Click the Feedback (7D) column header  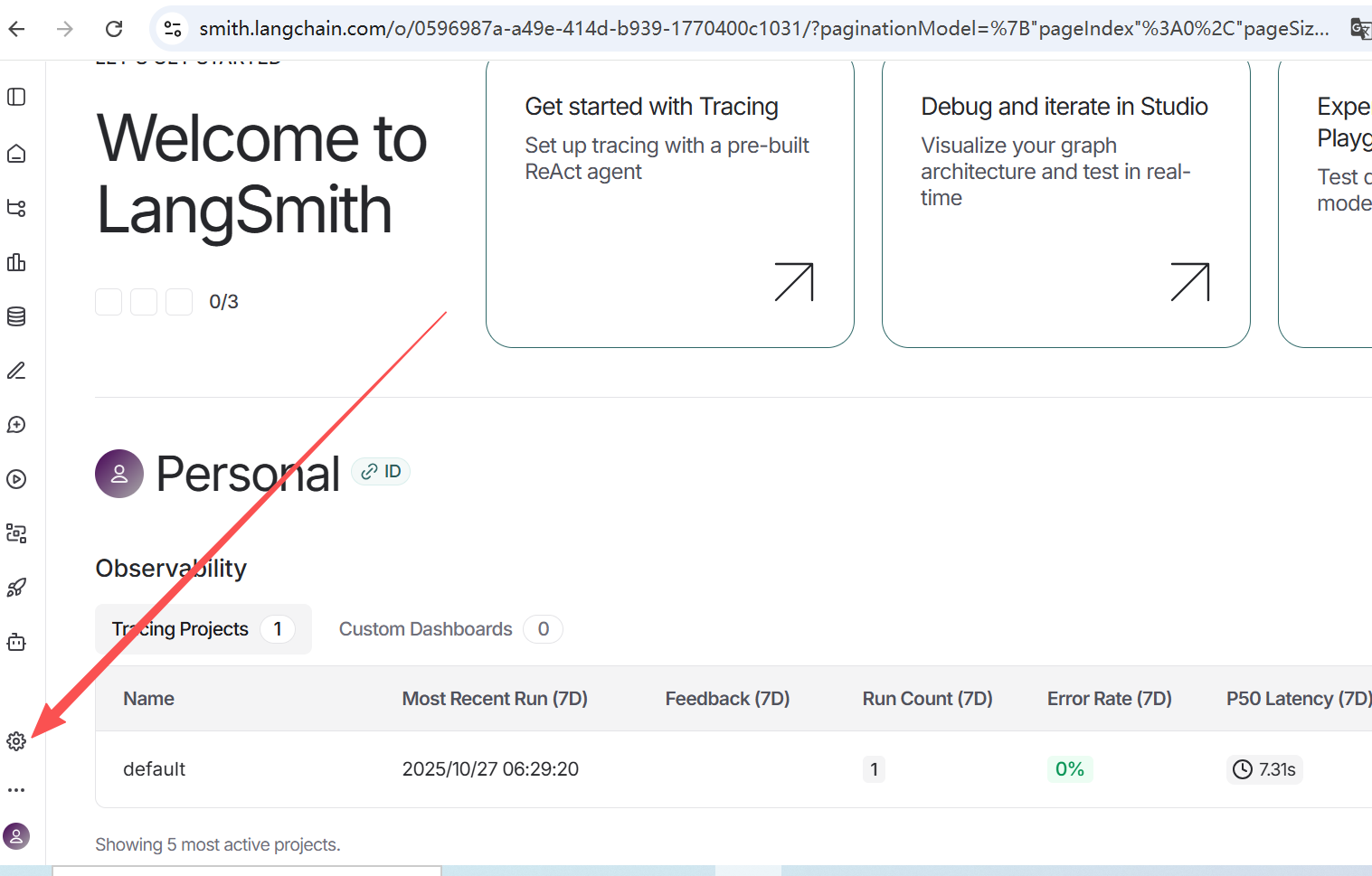pos(727,699)
